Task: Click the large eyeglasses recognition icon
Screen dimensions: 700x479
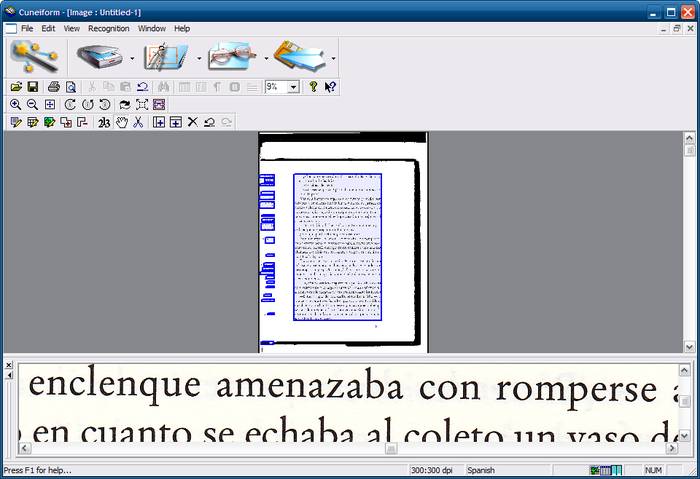Action: (233, 57)
